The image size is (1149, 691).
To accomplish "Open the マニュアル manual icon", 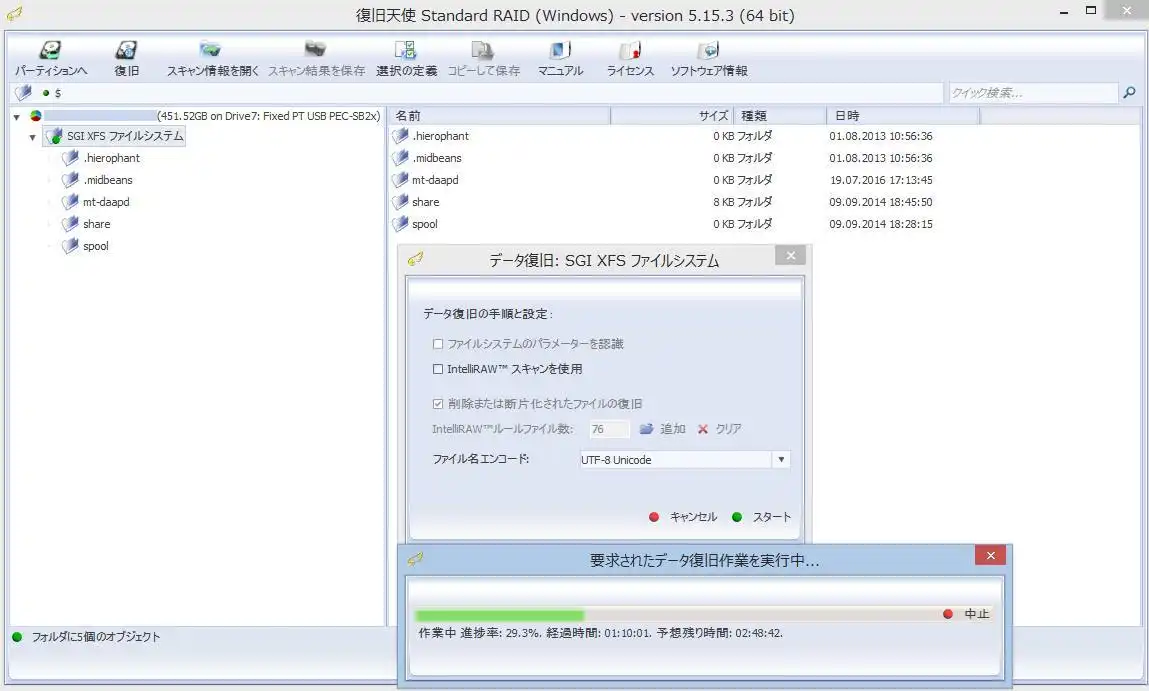I will 560,51.
